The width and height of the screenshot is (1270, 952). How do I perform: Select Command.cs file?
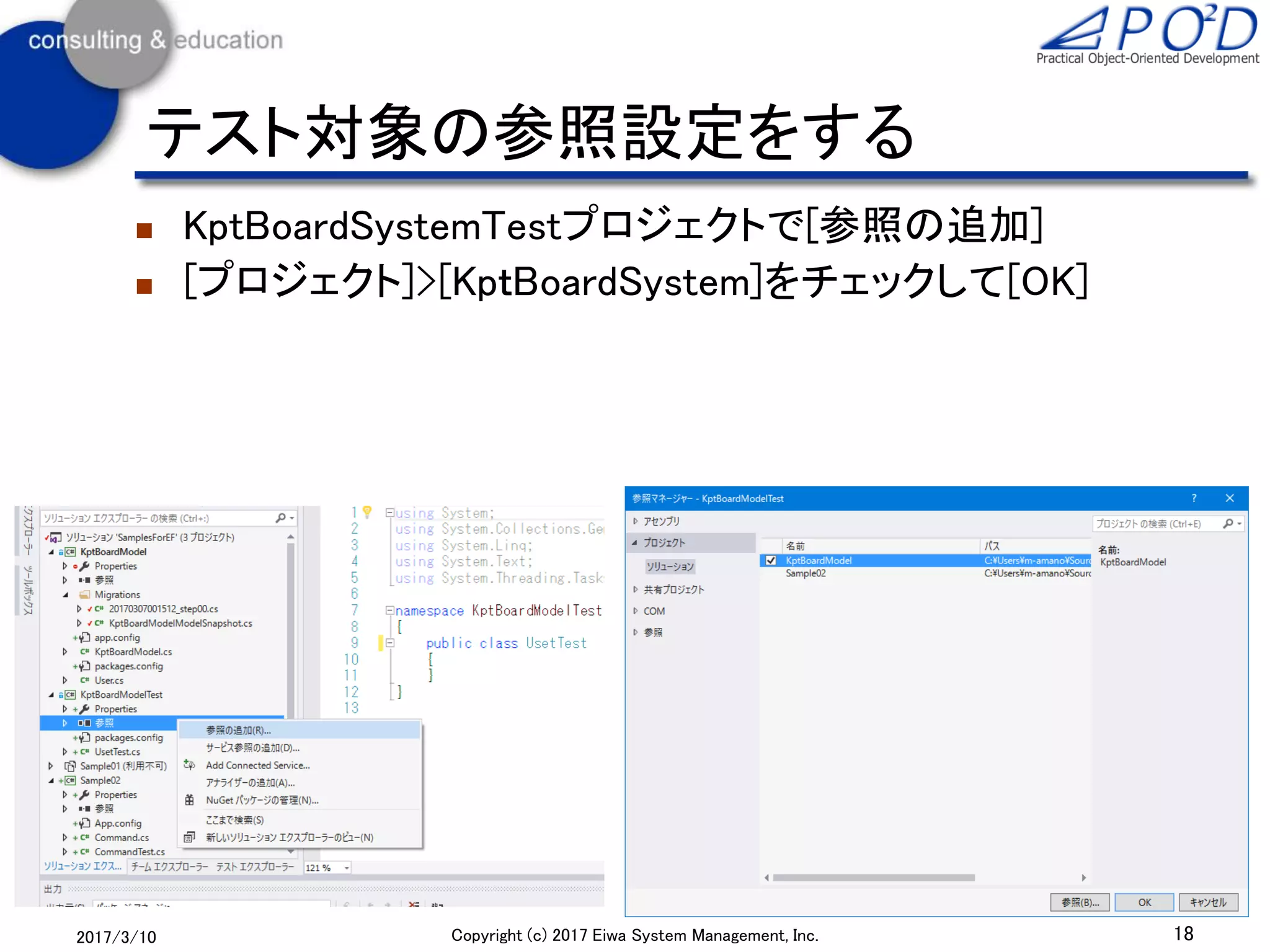[122, 837]
